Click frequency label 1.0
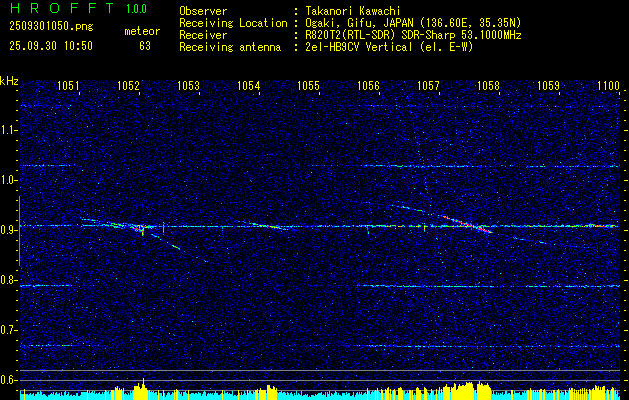 (x=7, y=181)
